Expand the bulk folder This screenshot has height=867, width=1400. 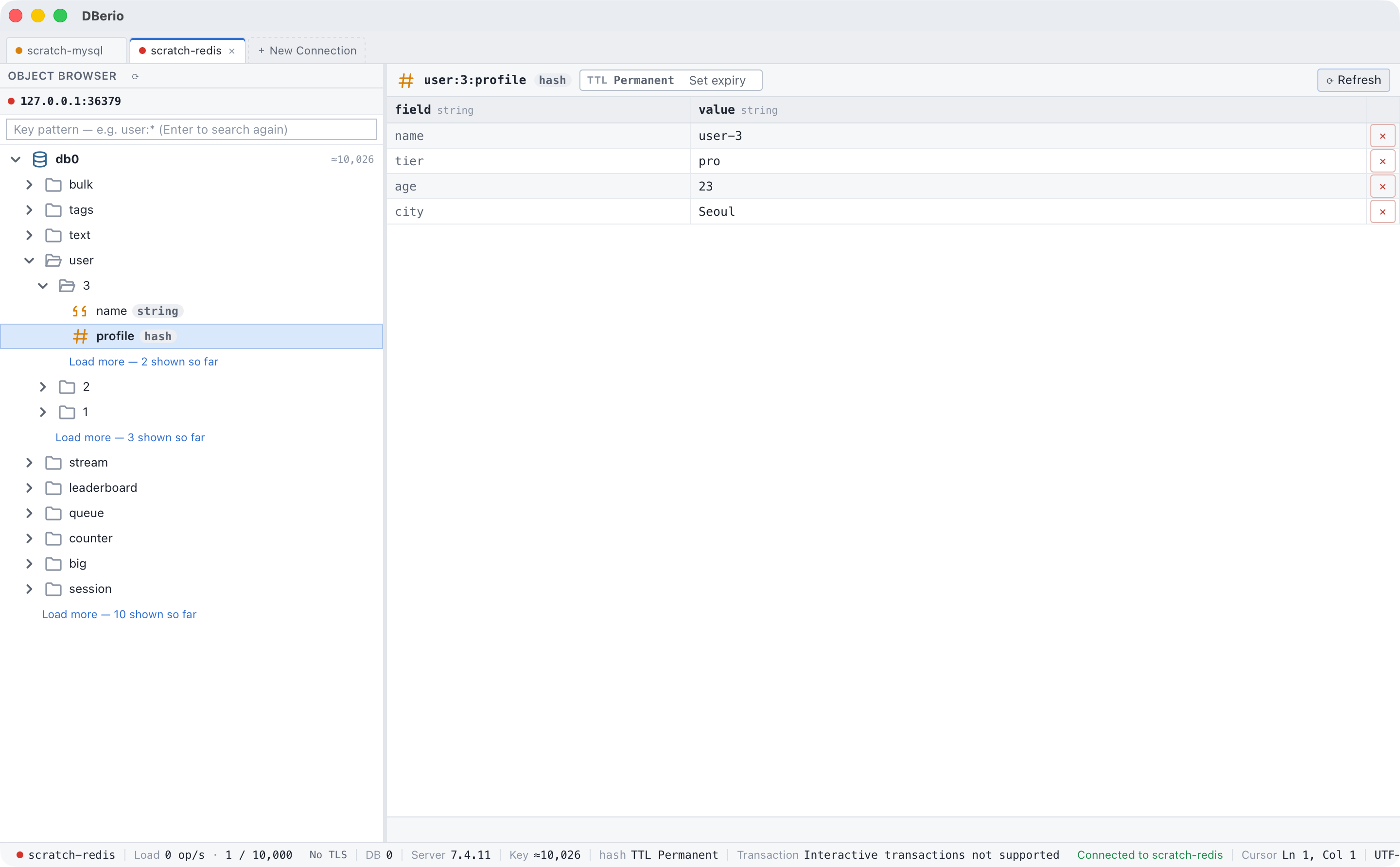(x=29, y=185)
